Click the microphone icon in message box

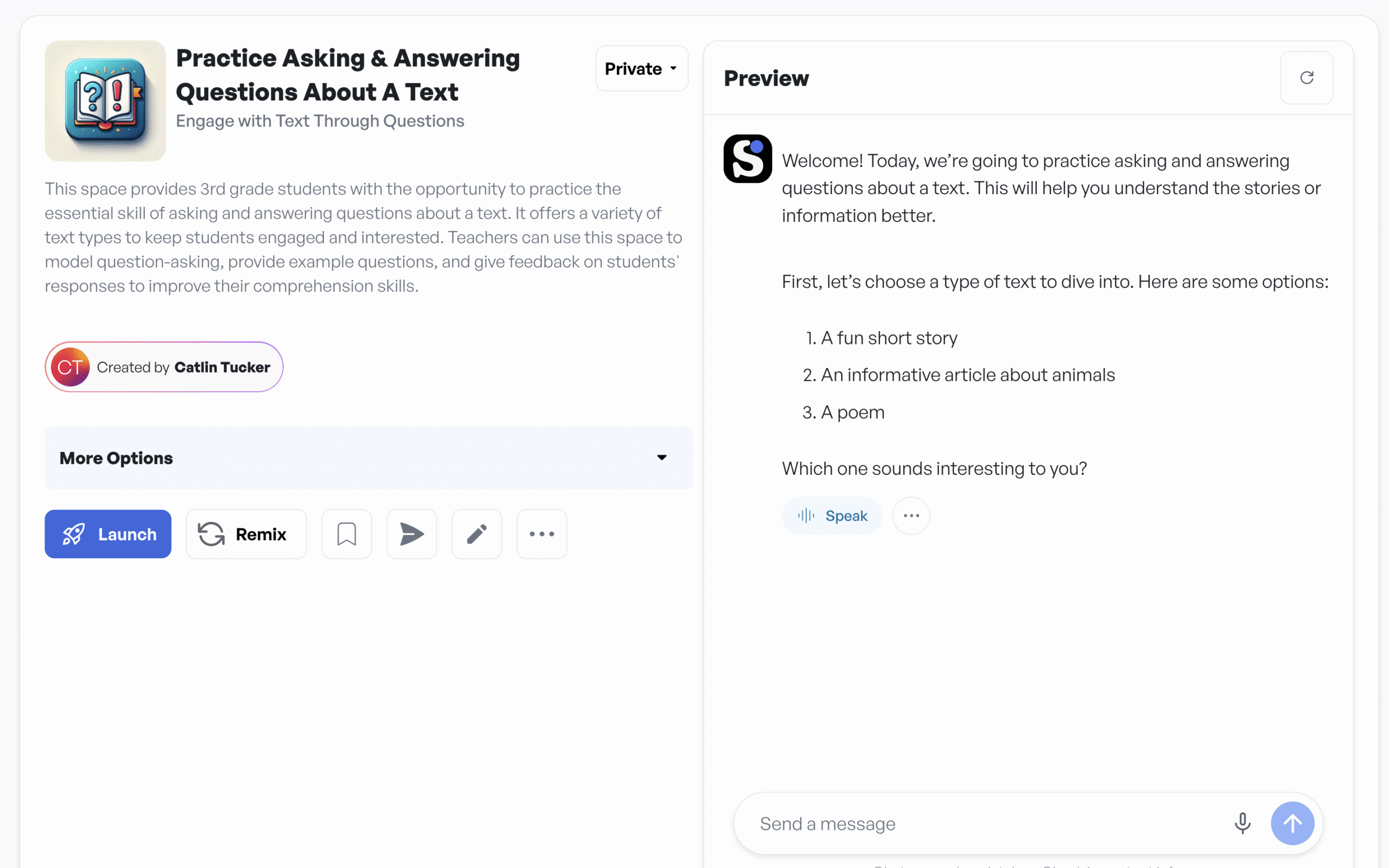1242,823
